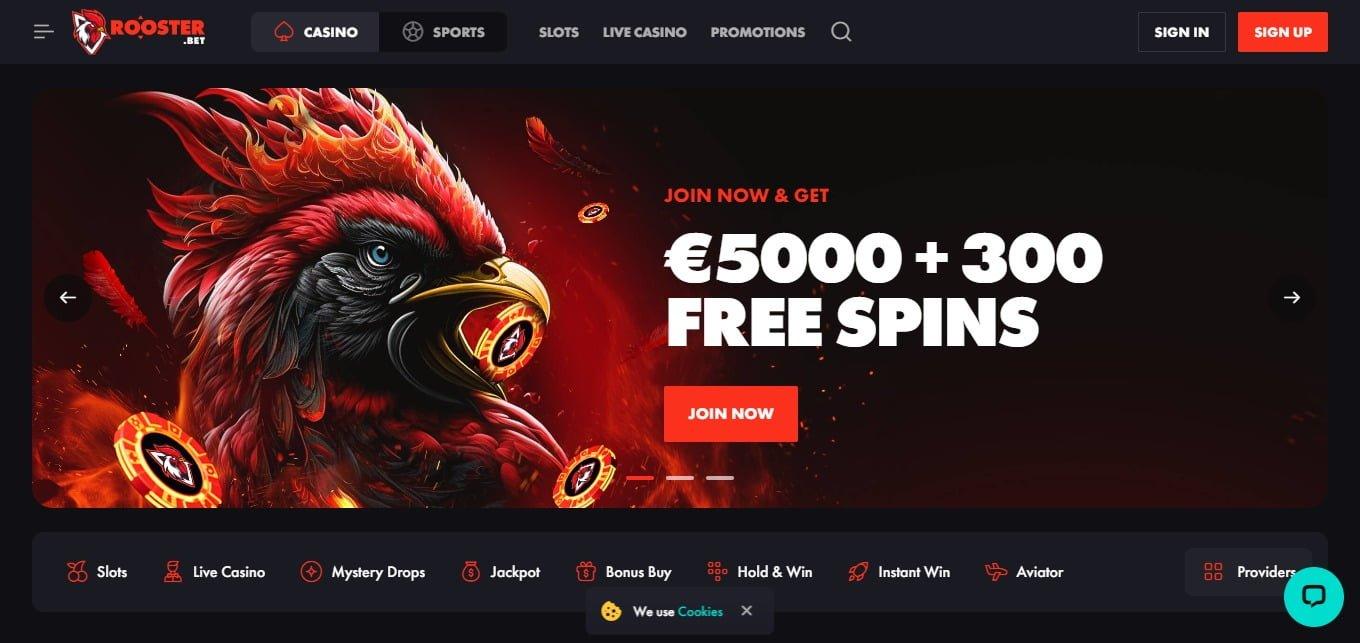Viewport: 1360px width, 643px height.
Task: Show next banner slide arrow
Action: pyautogui.click(x=1292, y=297)
